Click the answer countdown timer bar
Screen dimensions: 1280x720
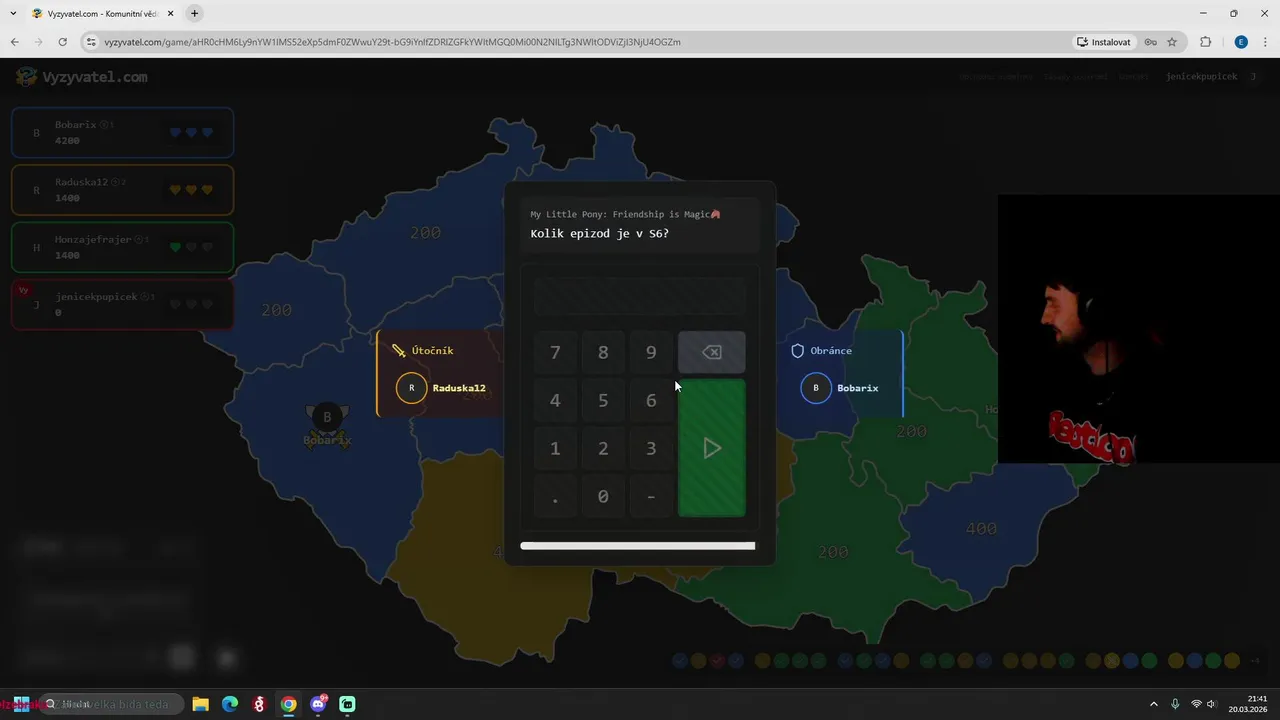pyautogui.click(x=638, y=546)
